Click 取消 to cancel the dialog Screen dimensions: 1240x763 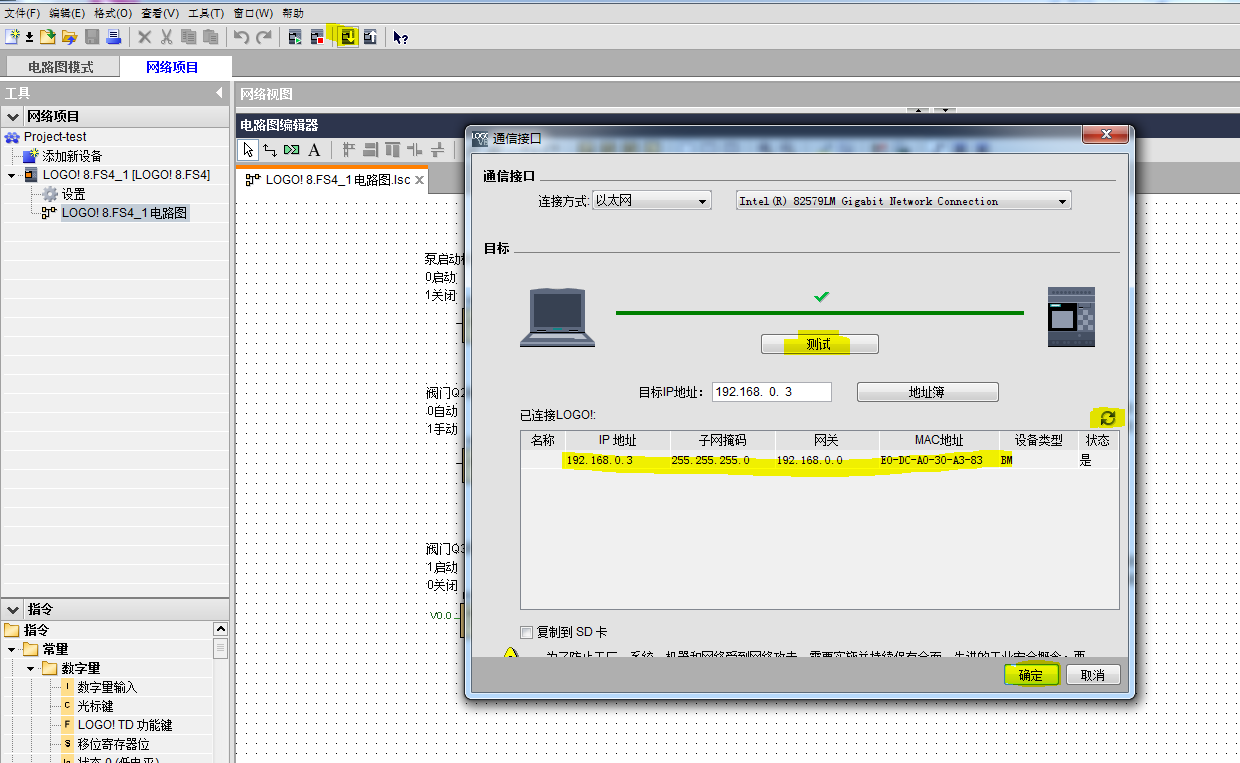click(x=1093, y=675)
